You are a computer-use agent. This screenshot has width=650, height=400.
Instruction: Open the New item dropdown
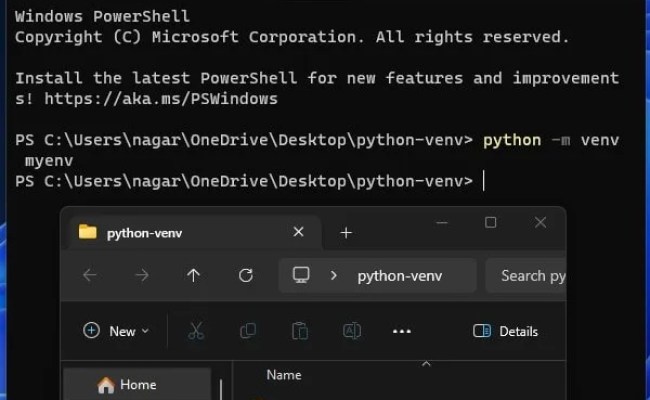click(116, 331)
